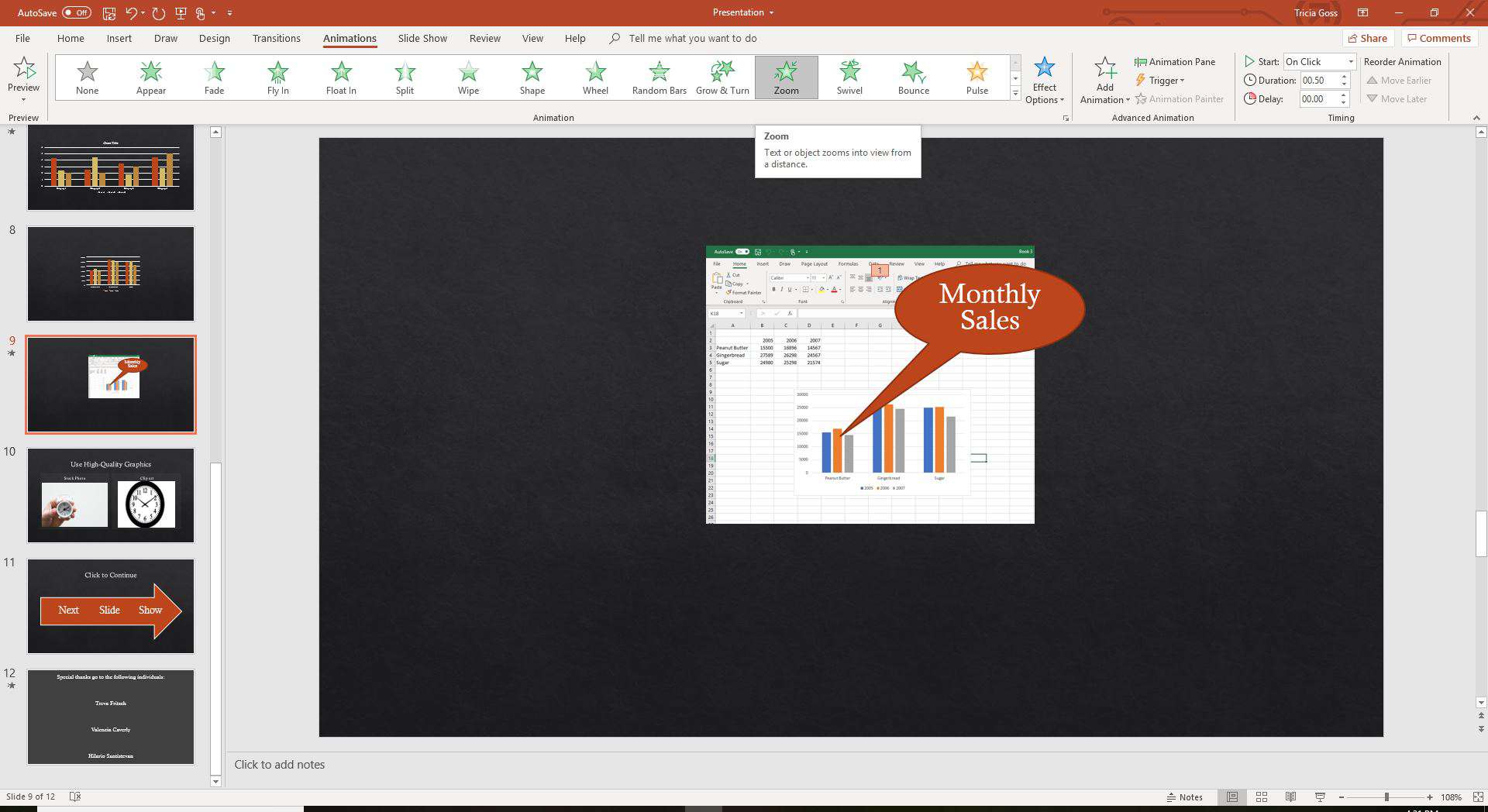The height and width of the screenshot is (812, 1488).
Task: Click the Delay input field
Action: (x=1319, y=99)
